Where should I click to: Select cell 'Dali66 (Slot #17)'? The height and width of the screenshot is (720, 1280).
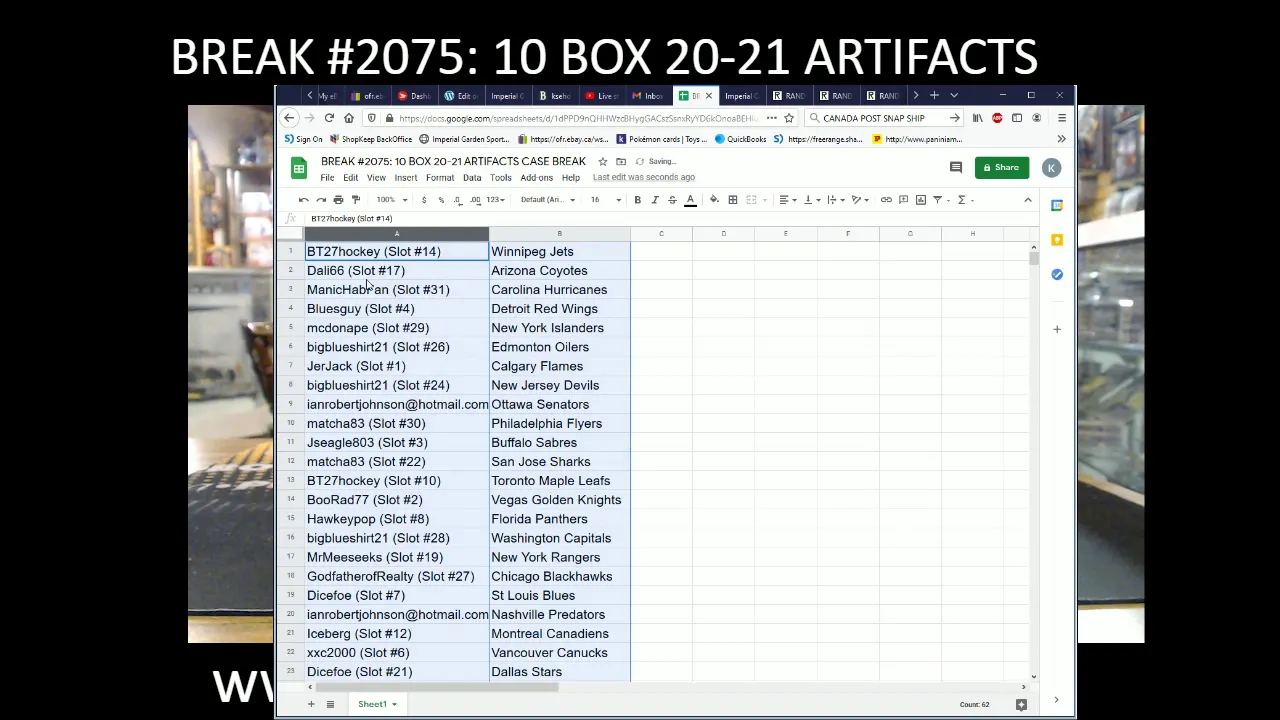(396, 270)
